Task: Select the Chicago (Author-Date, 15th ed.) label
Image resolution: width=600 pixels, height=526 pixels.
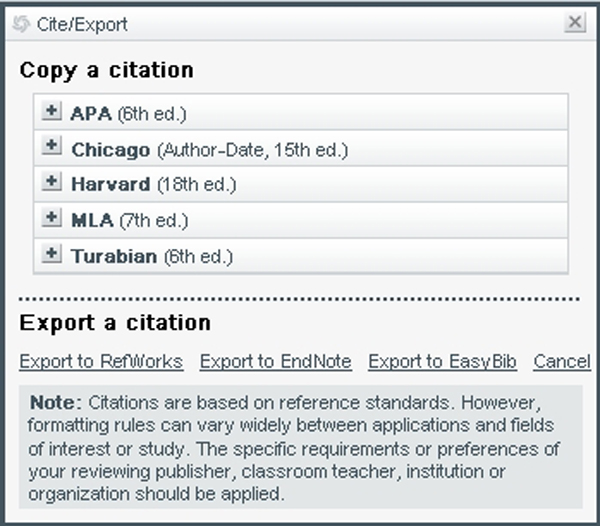Action: pos(210,149)
